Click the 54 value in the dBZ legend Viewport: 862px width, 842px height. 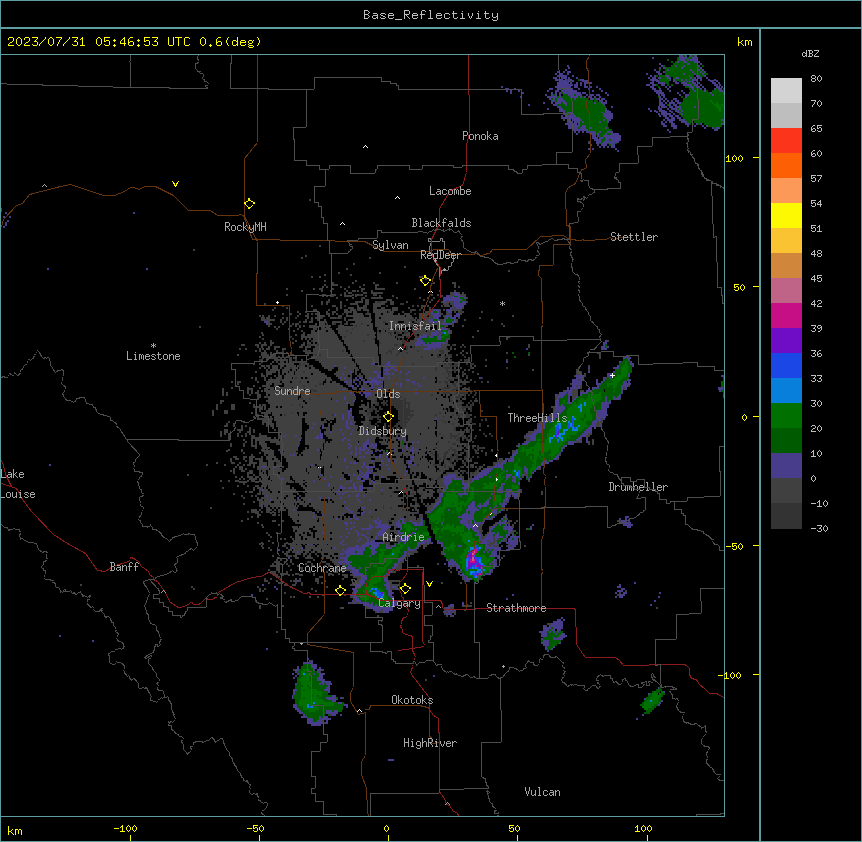pos(816,203)
